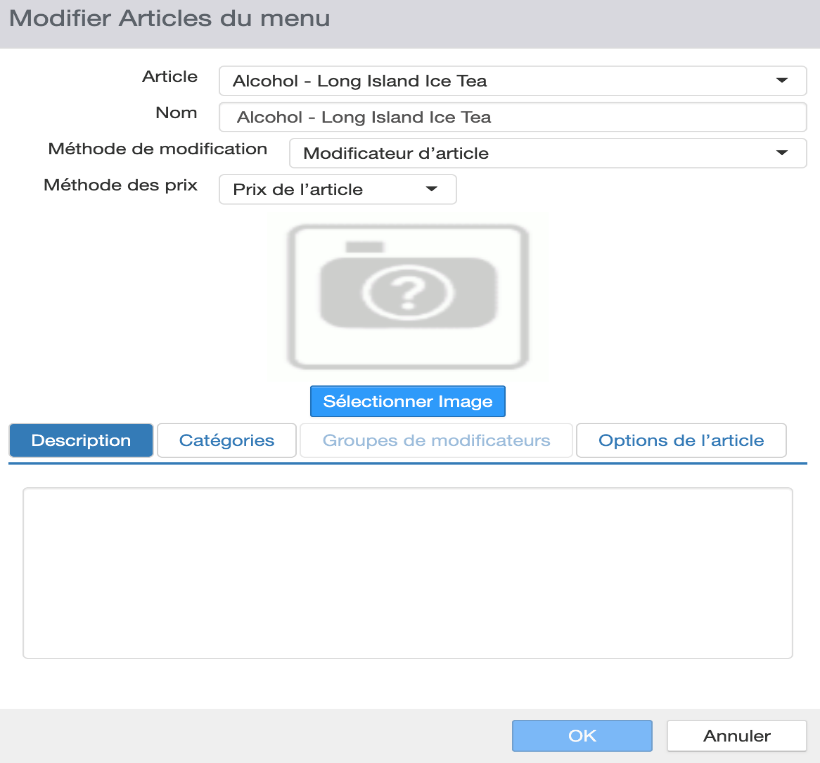This screenshot has height=763, width=820.
Task: Click inside the description text area
Action: [x=408, y=573]
